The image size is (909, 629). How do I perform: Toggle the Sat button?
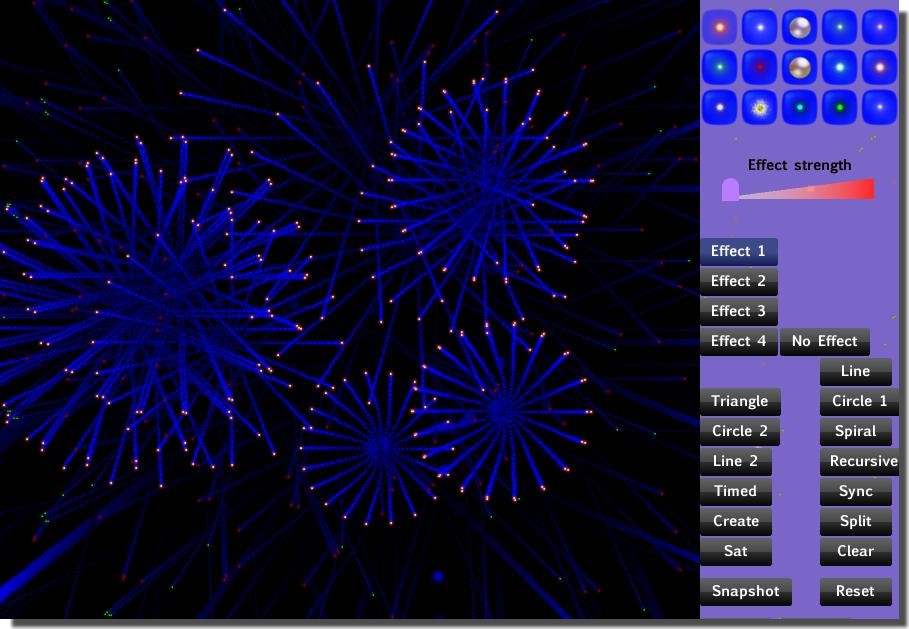coord(736,551)
